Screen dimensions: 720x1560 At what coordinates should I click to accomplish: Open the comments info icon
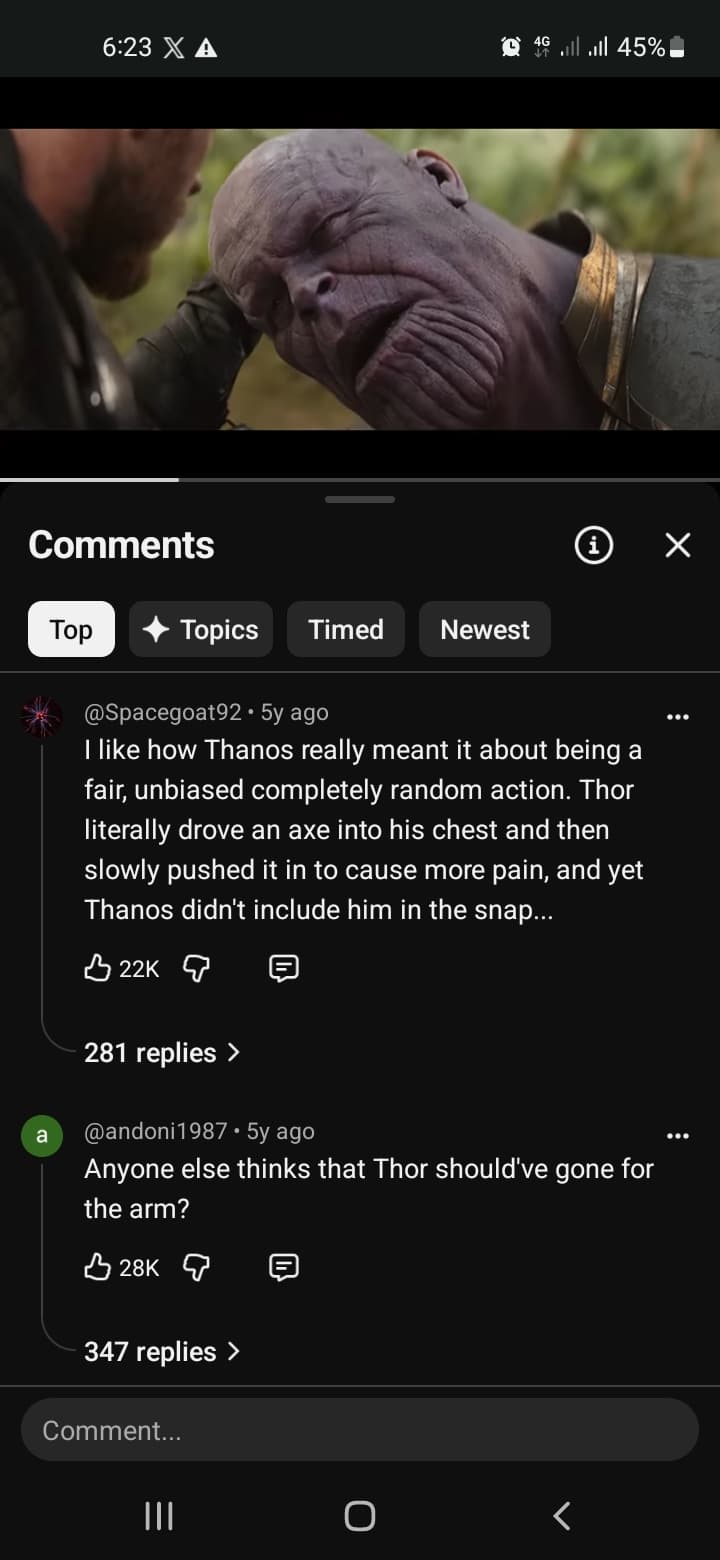(594, 545)
